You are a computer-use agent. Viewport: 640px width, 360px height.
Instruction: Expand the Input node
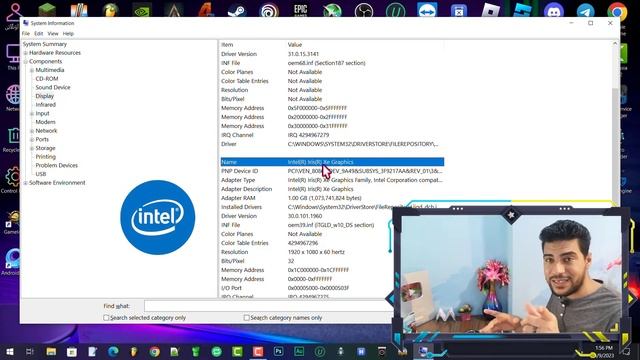pos(32,113)
